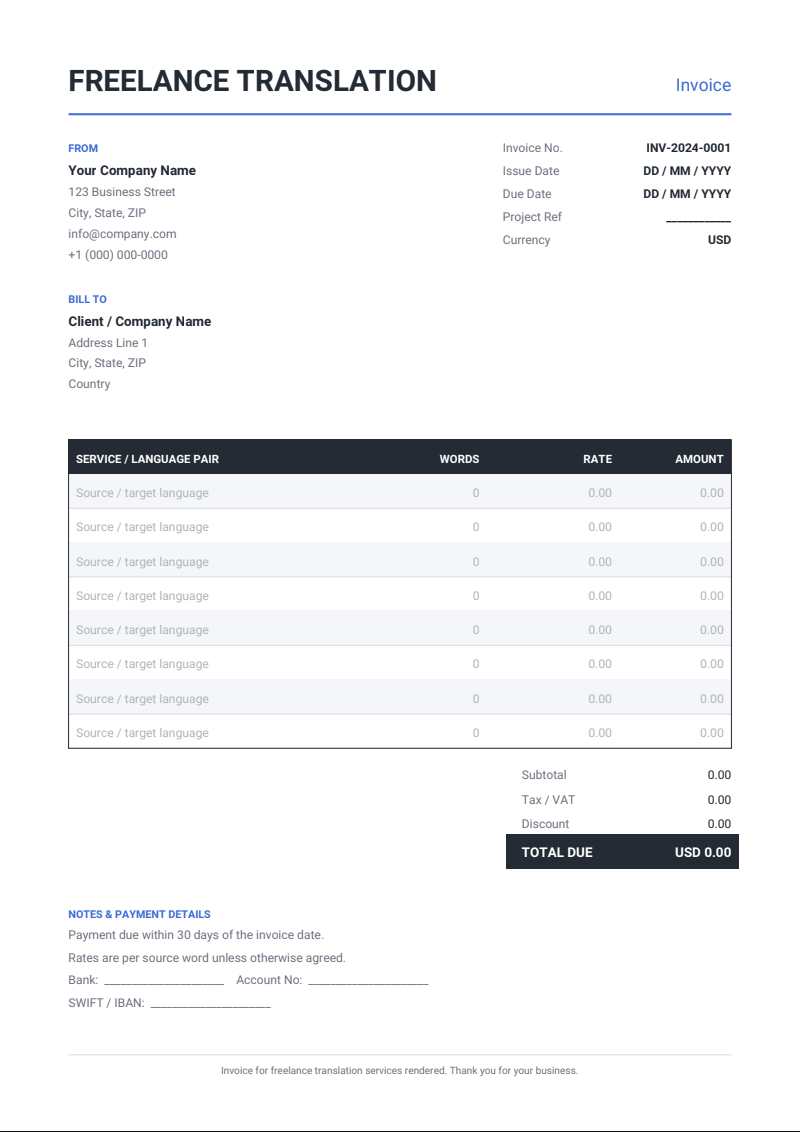
Task: Click the Subtotal amount value
Action: click(719, 775)
